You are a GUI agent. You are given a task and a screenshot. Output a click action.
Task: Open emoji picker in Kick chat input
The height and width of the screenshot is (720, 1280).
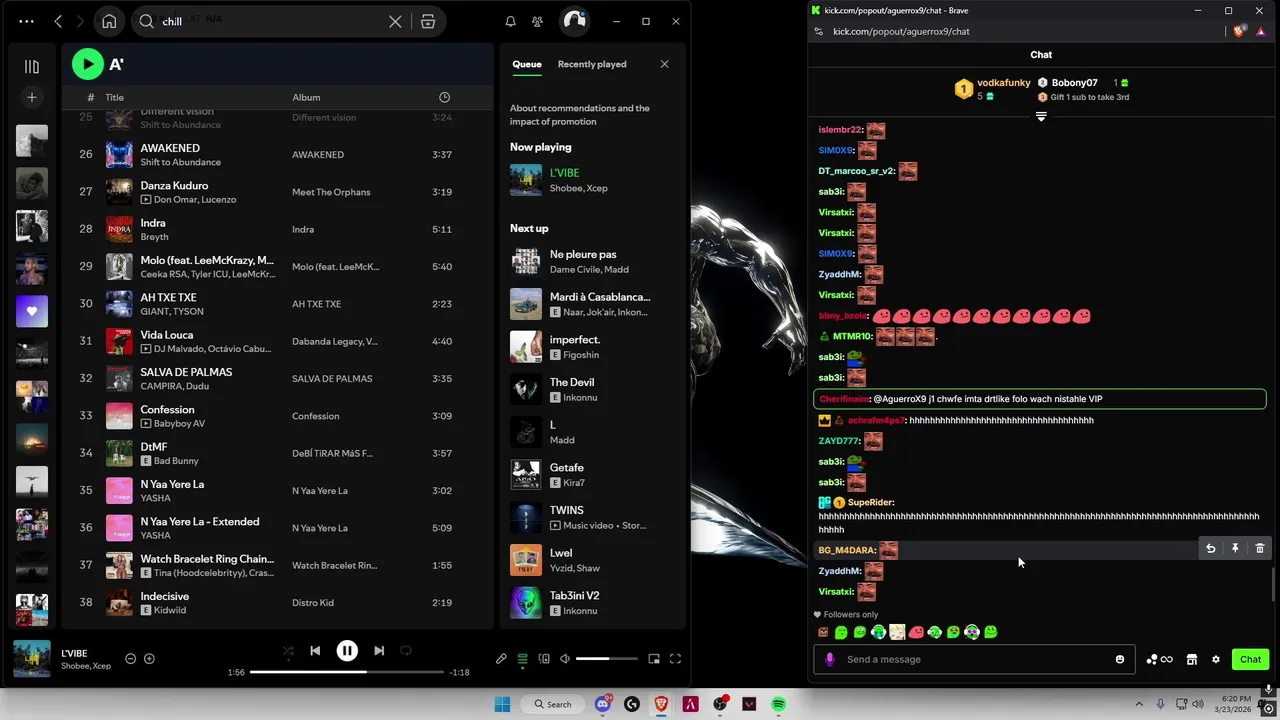[1120, 659]
